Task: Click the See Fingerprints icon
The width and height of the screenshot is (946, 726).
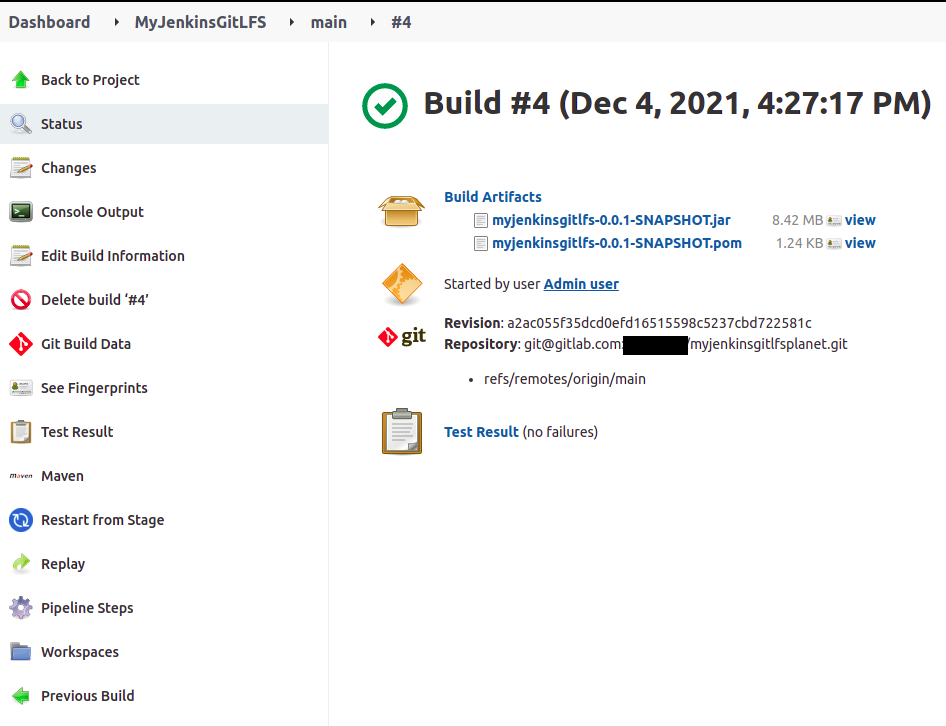Action: (20, 387)
